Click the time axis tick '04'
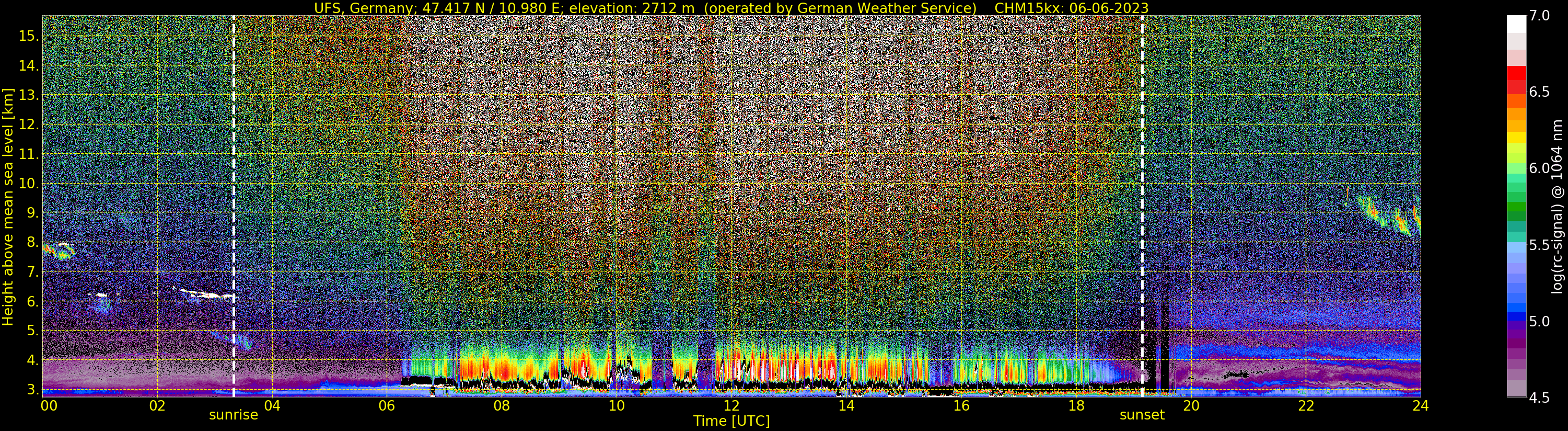The width and height of the screenshot is (1568, 431). click(272, 405)
